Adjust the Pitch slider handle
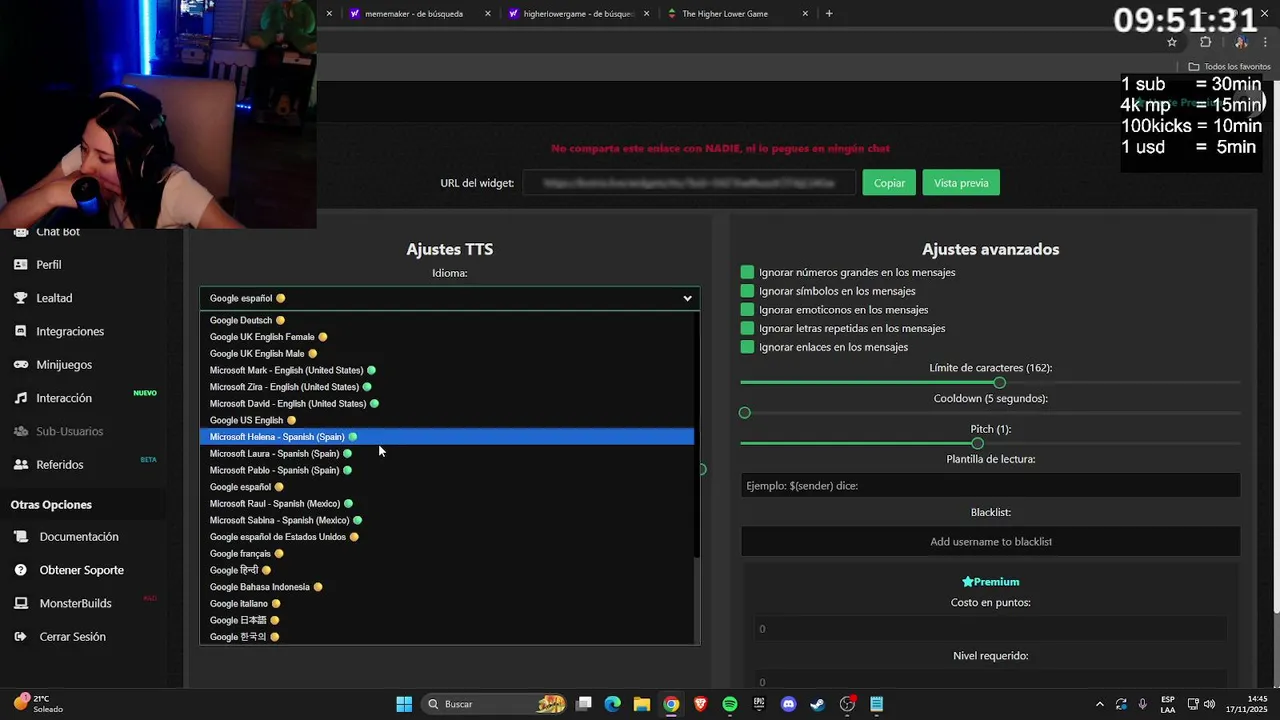This screenshot has height=720, width=1280. (x=977, y=444)
